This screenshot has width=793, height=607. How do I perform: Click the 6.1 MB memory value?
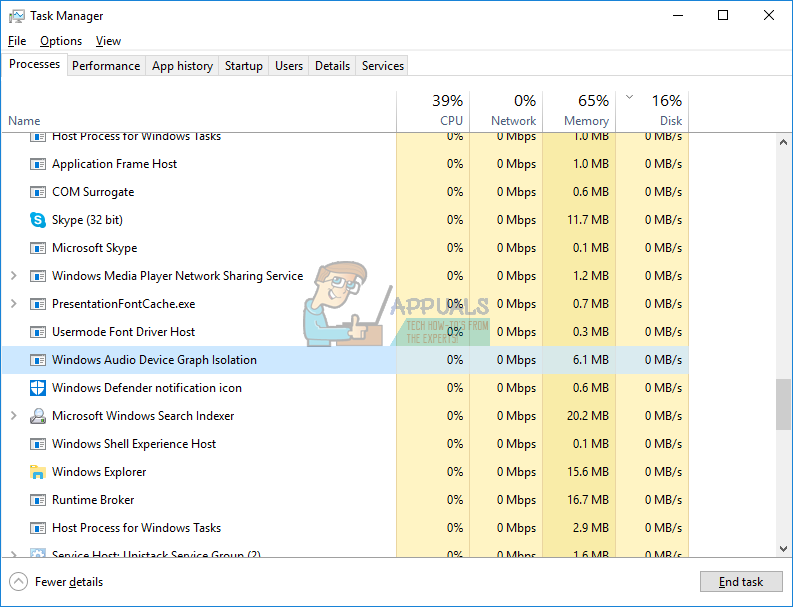pos(591,360)
